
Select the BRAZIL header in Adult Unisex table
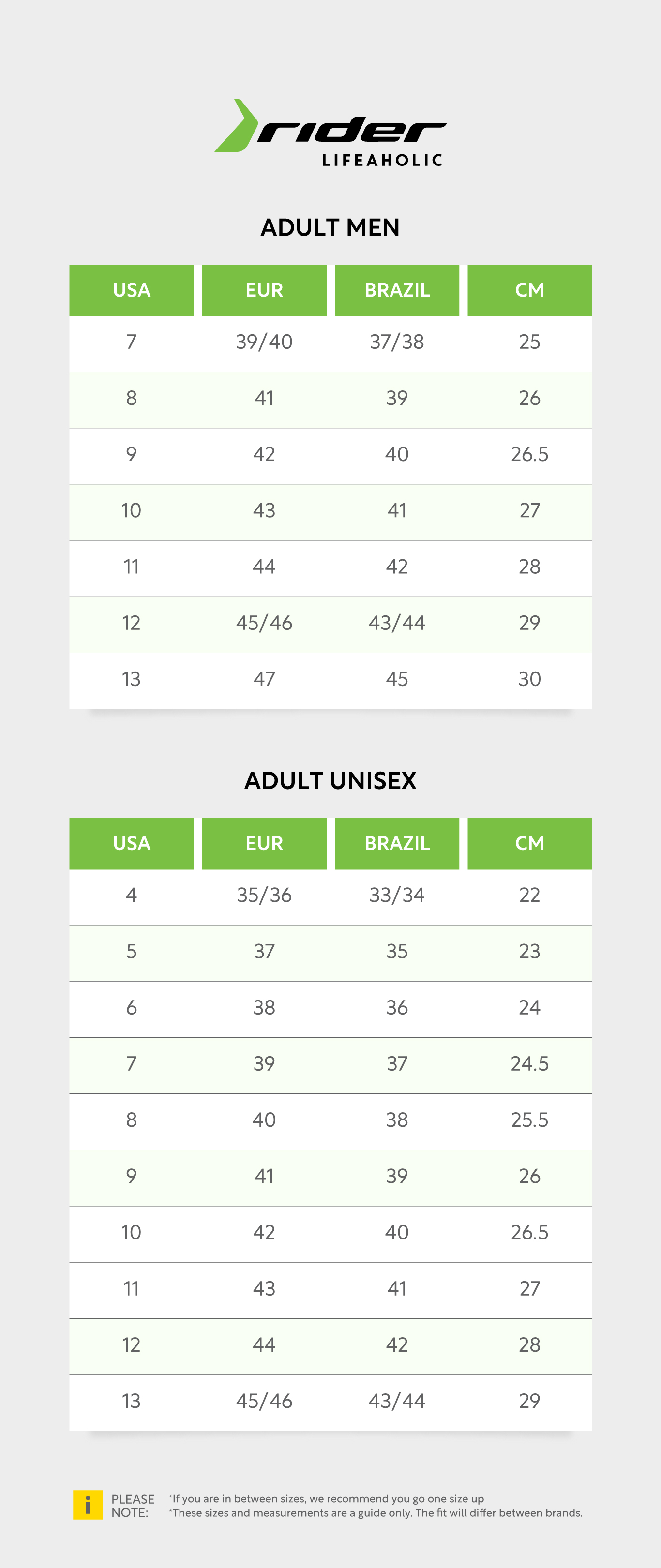click(397, 844)
